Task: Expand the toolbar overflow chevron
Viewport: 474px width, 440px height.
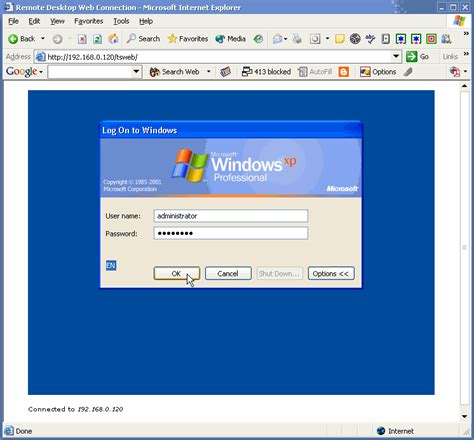Action: click(x=466, y=33)
